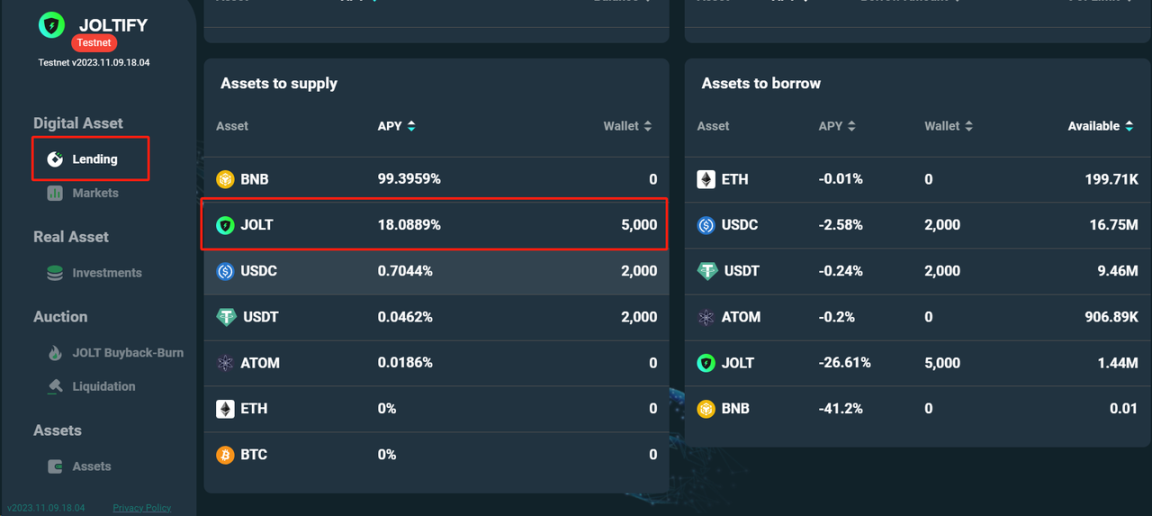
Task: Click the Testnet v2023.11.09.18.04 version label
Action: [94, 63]
